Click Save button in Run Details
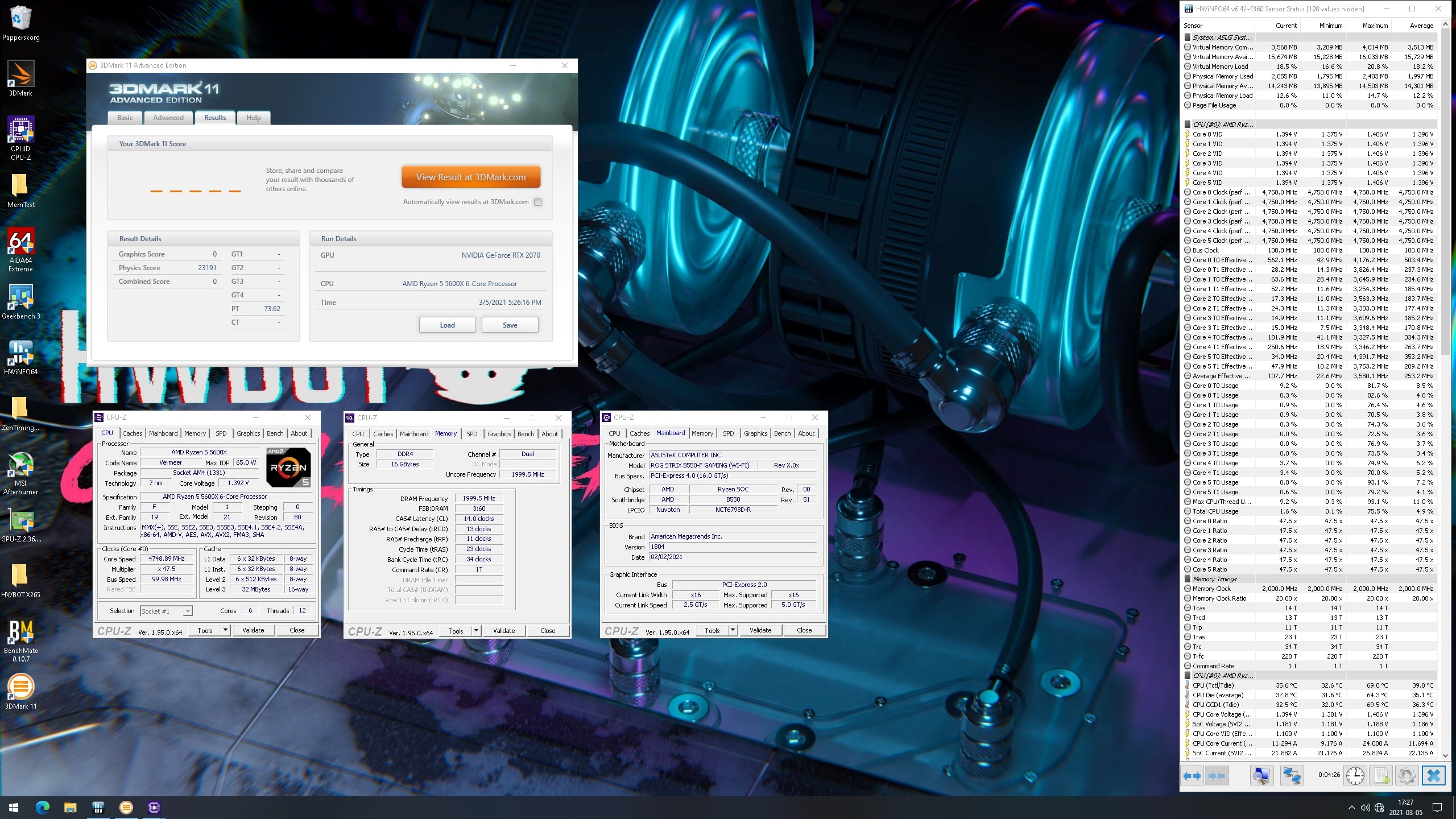This screenshot has height=819, width=1456. click(510, 325)
